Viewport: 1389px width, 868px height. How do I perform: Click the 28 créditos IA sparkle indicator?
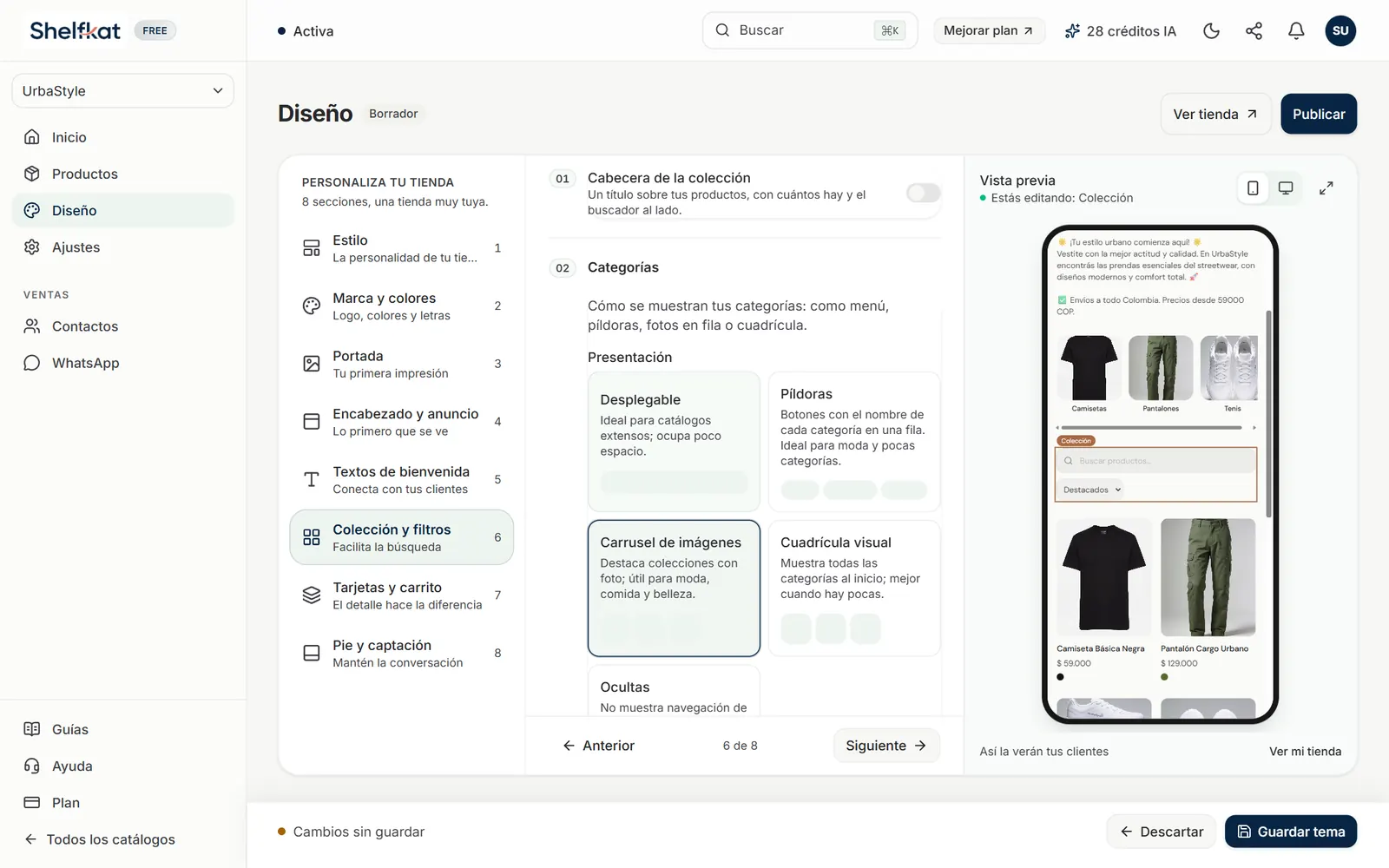coord(1120,31)
